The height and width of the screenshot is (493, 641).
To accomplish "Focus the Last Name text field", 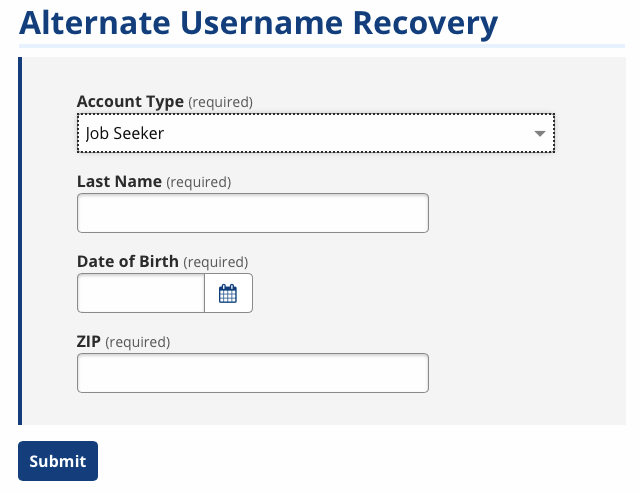I will coord(253,213).
